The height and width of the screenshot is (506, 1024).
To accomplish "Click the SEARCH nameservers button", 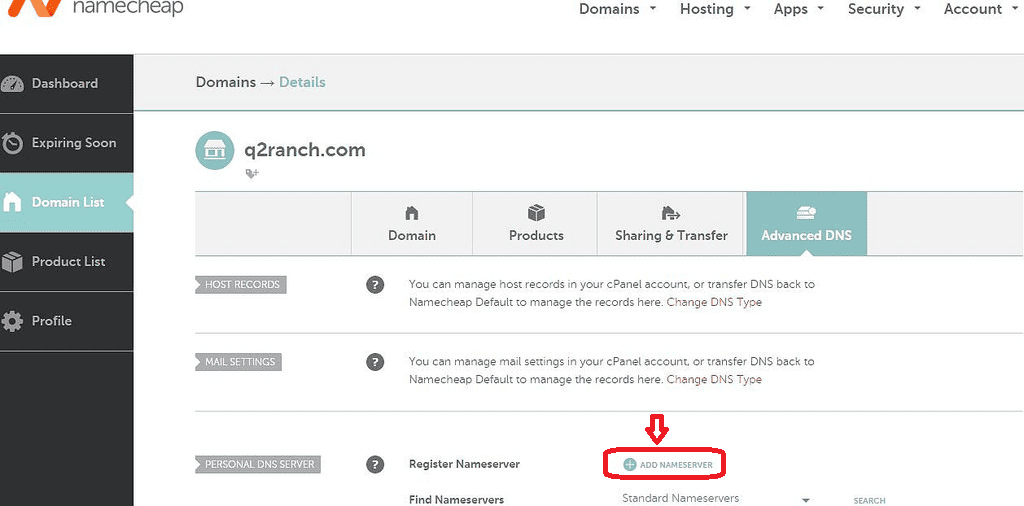I will 869,501.
